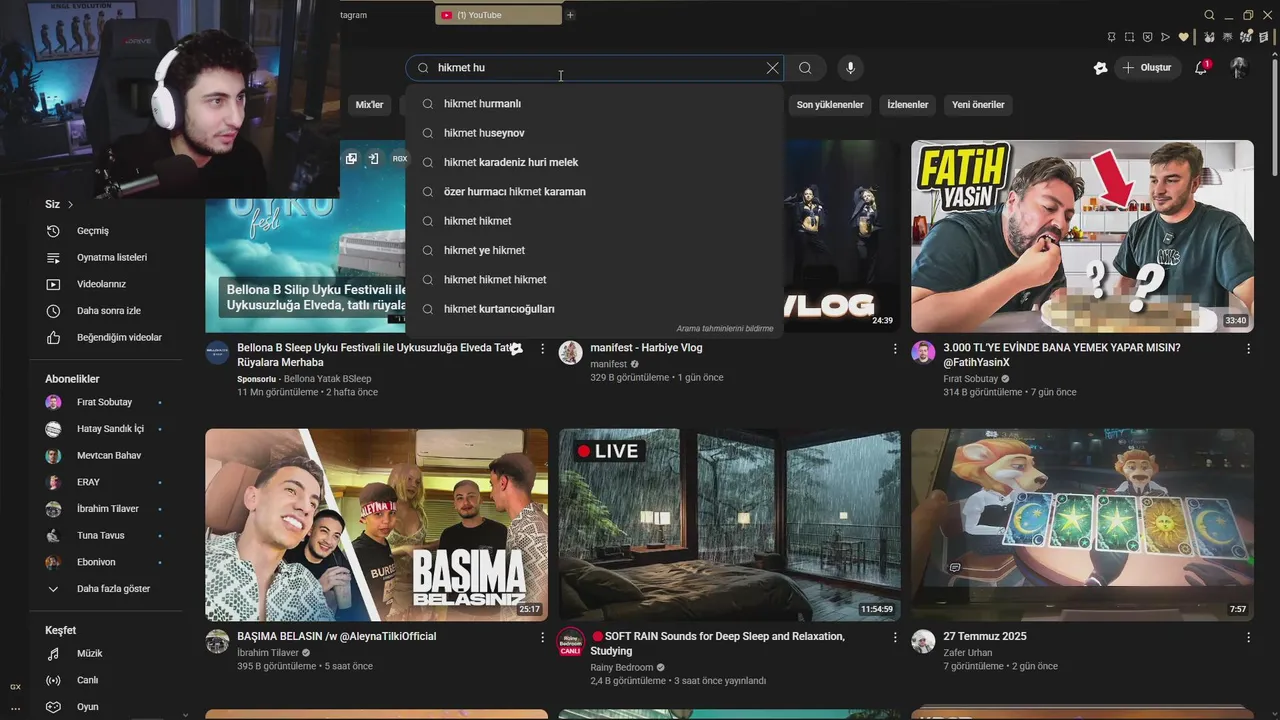Click the pop-out video icon over the Bellona ad

(x=351, y=158)
